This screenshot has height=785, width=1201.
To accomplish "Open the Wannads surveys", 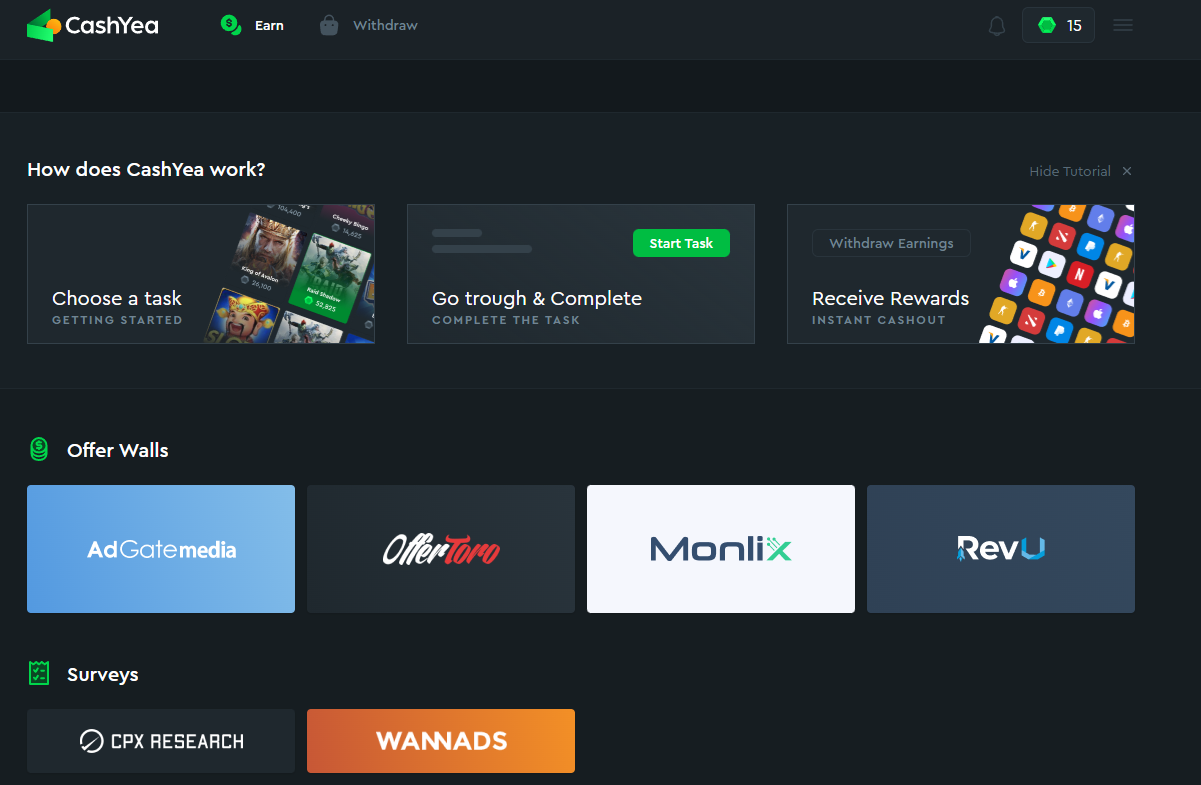I will coord(441,741).
